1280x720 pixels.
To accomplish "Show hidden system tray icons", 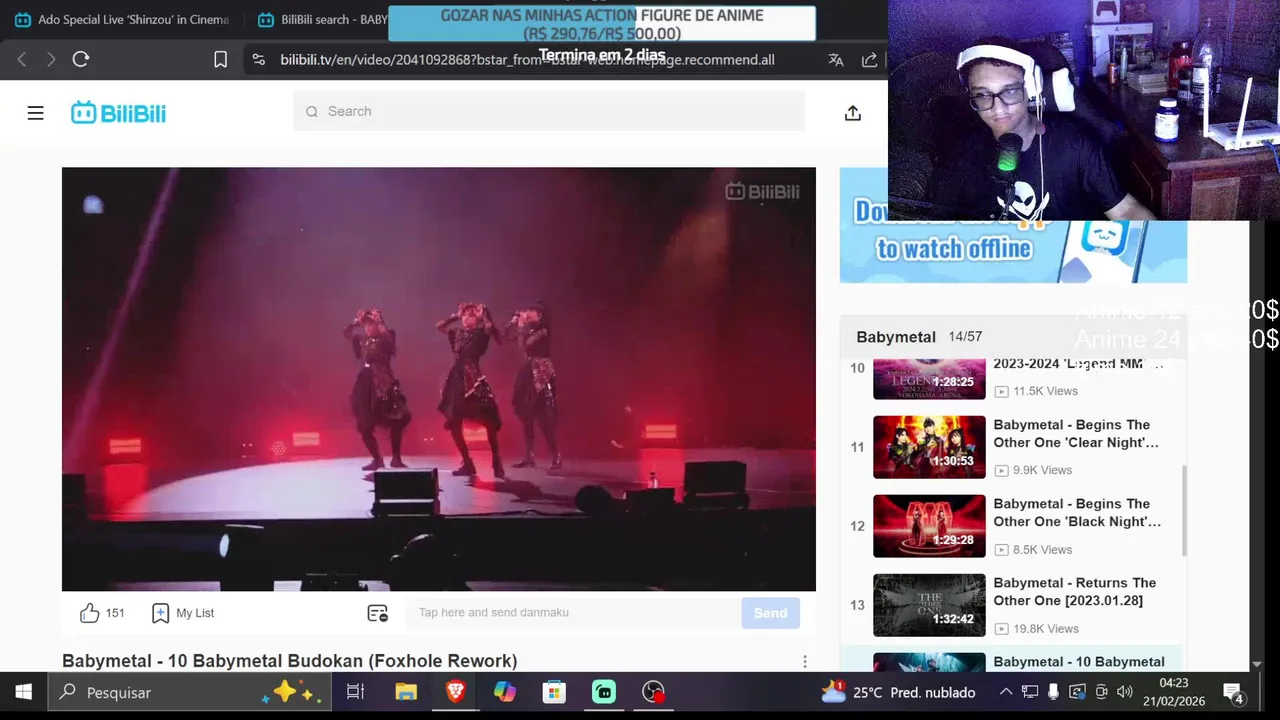I will (x=1006, y=692).
